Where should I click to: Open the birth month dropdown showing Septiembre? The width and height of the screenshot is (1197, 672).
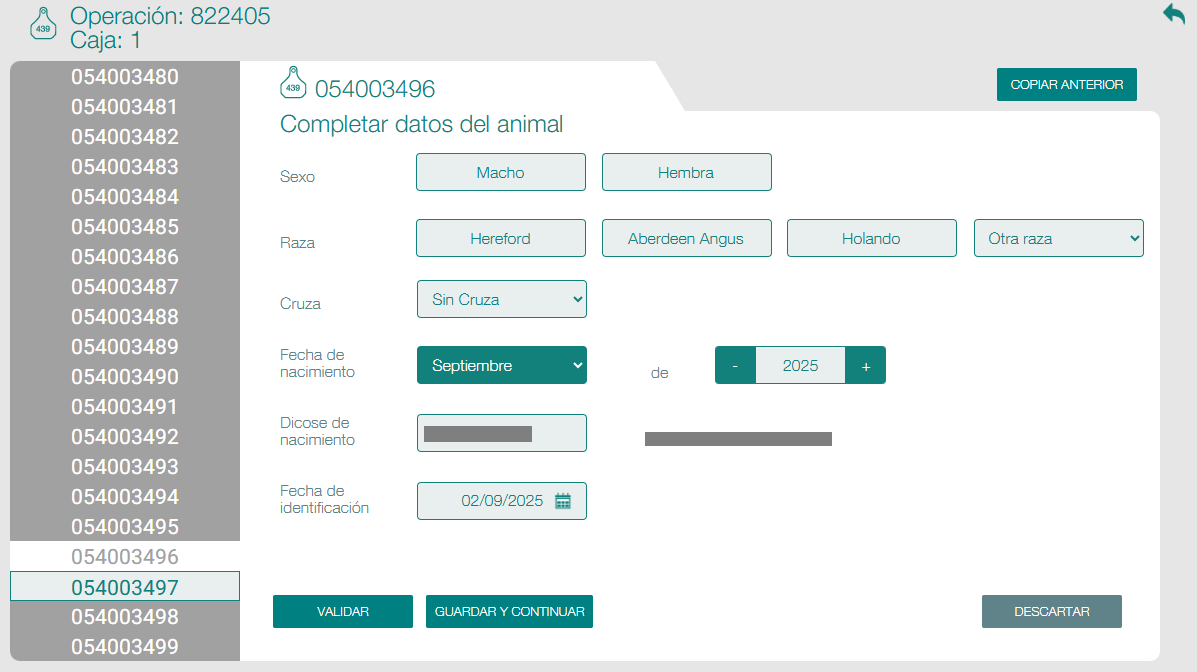501,364
